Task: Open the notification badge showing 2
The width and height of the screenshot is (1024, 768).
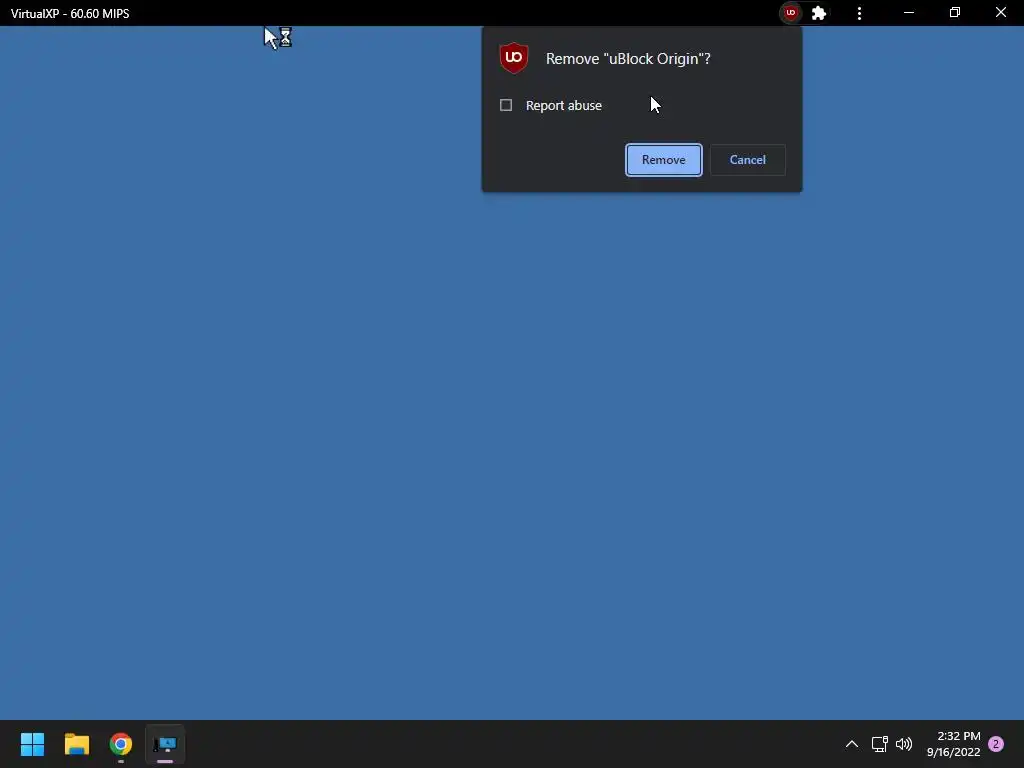Action: [x=996, y=744]
